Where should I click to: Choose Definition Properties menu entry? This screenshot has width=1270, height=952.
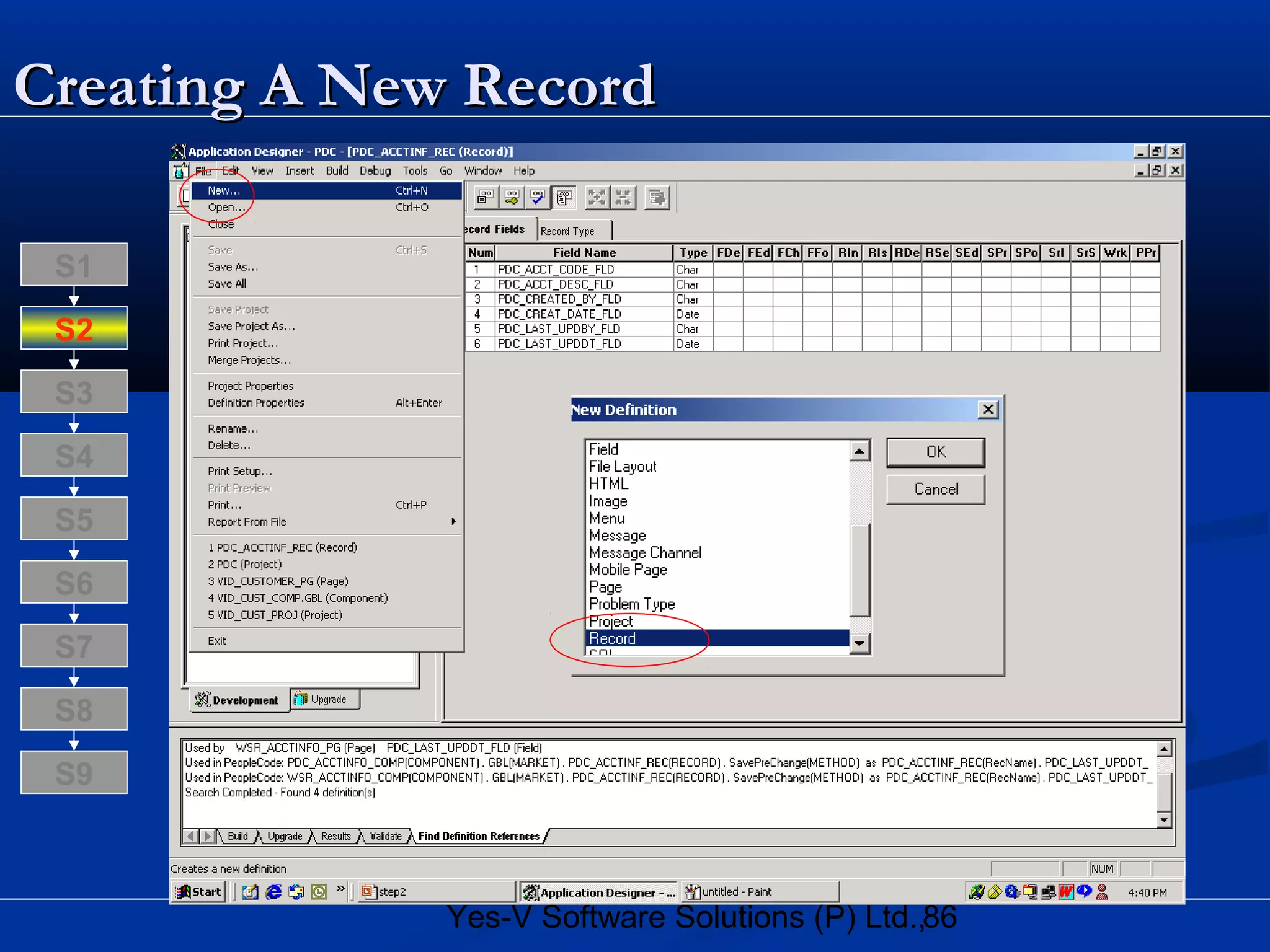(x=327, y=403)
